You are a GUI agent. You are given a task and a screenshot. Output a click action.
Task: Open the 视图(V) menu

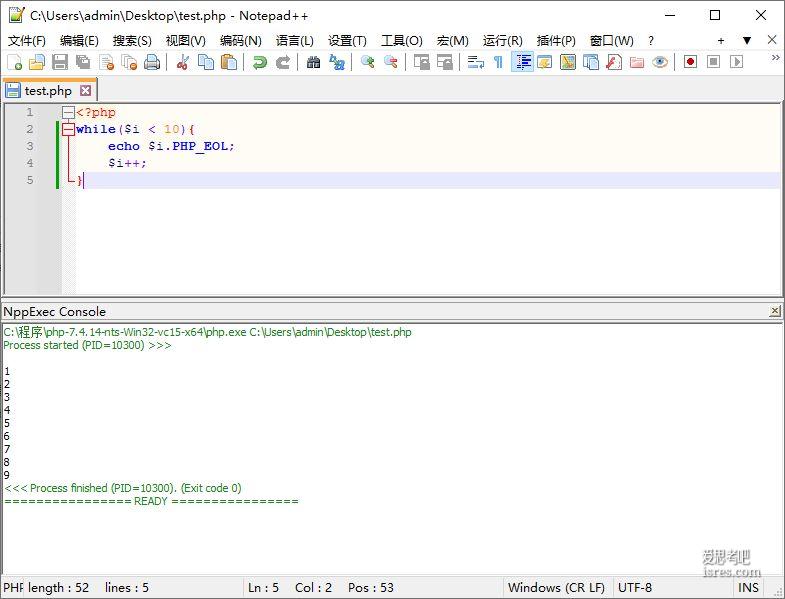186,41
